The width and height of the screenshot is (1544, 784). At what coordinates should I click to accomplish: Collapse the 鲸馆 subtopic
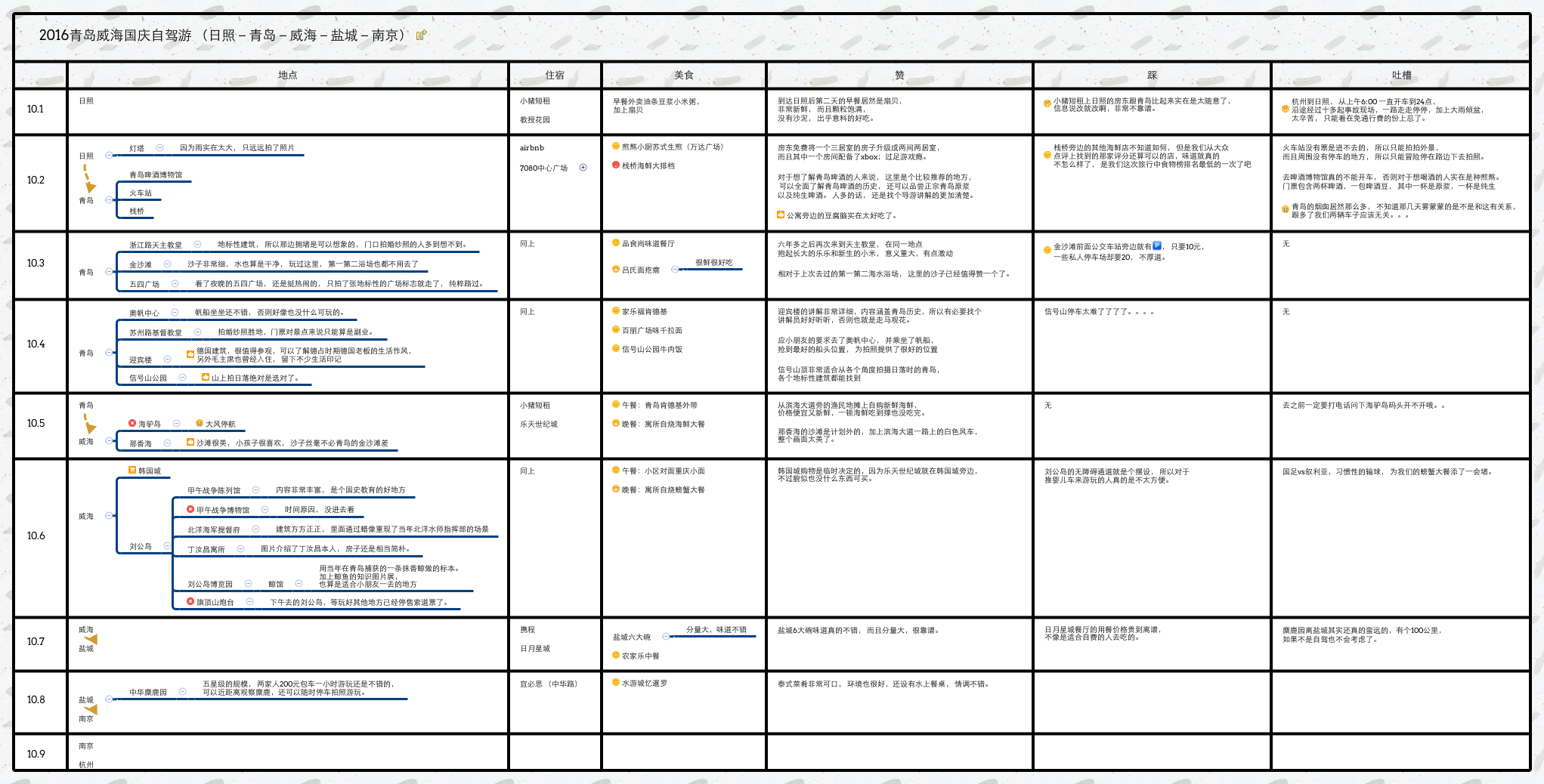point(299,584)
